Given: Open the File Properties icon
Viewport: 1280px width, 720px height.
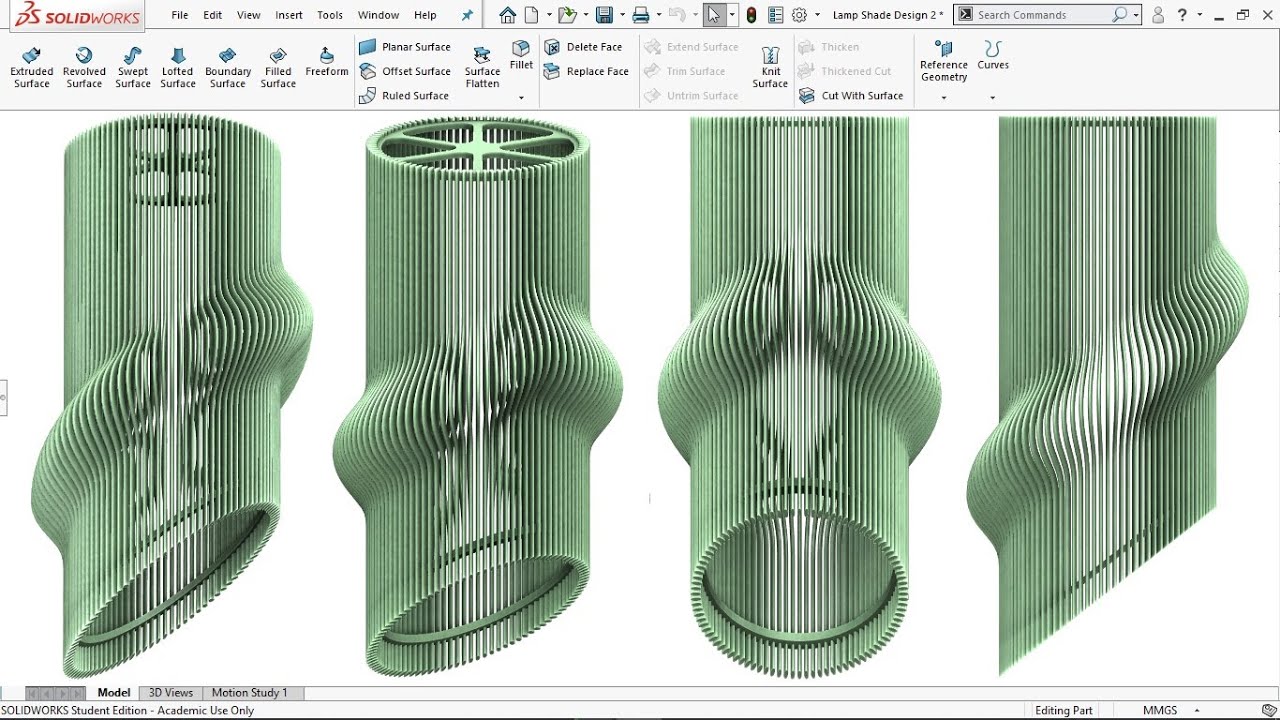Looking at the screenshot, I should (x=776, y=15).
